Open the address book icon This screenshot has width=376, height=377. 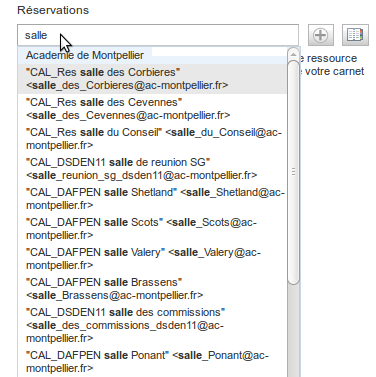tap(355, 35)
